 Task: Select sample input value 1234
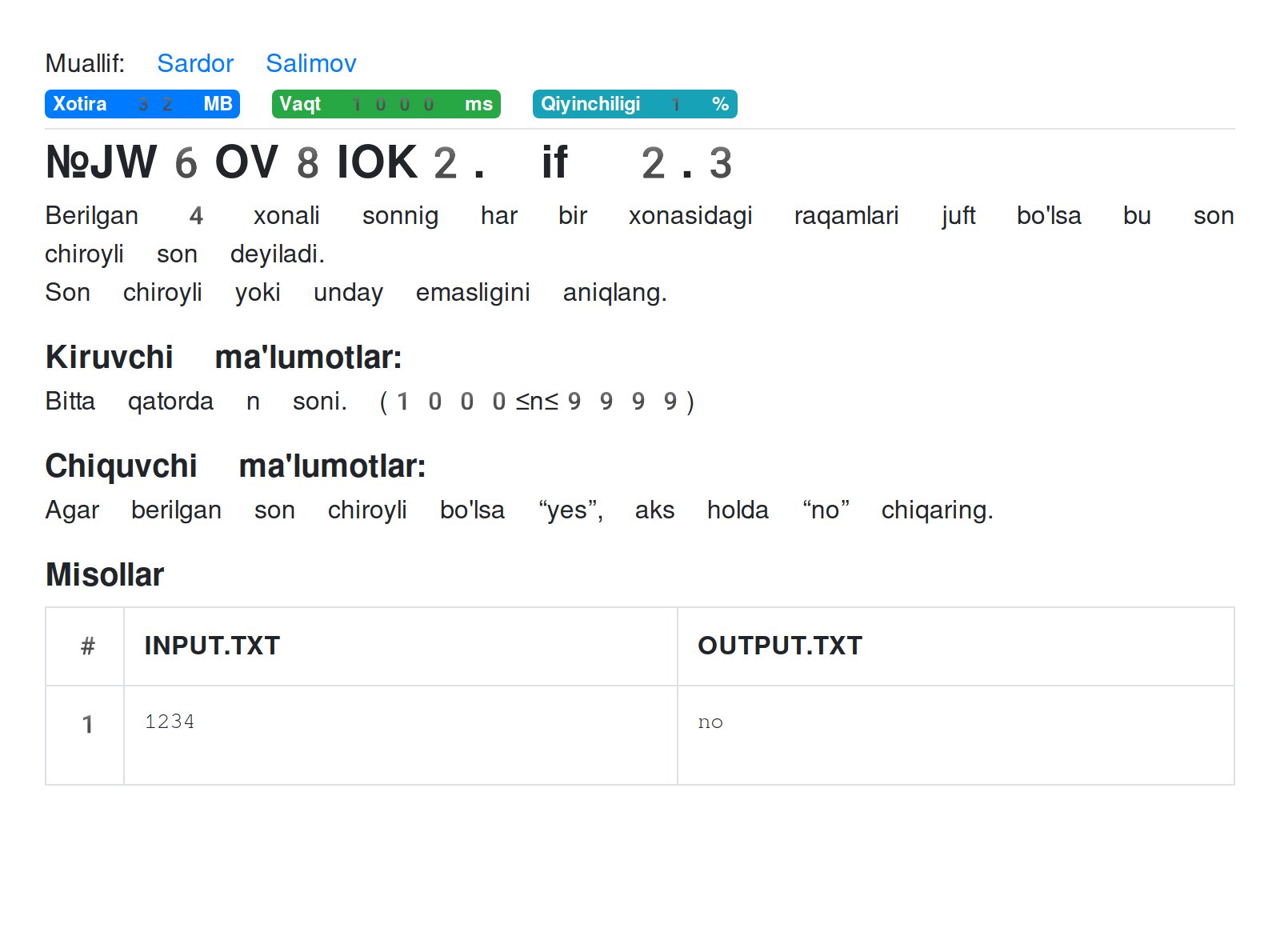pyautogui.click(x=170, y=722)
